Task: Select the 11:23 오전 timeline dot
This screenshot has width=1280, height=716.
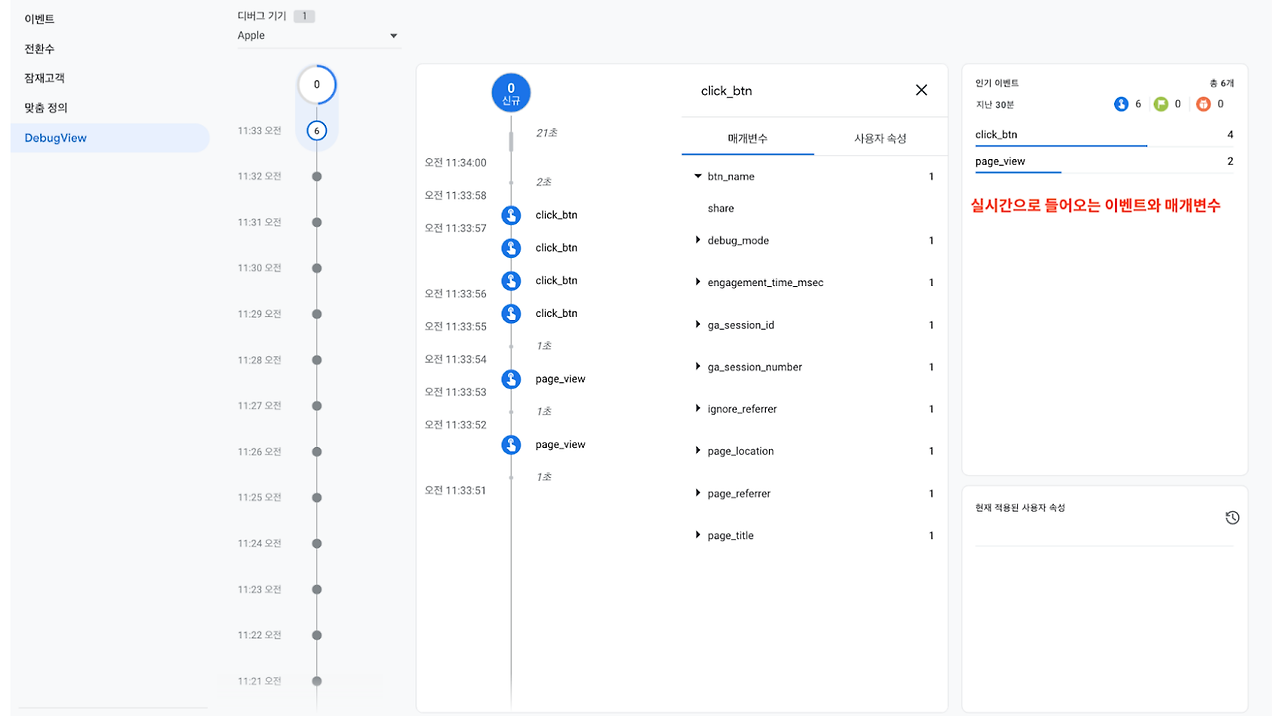Action: 317,589
